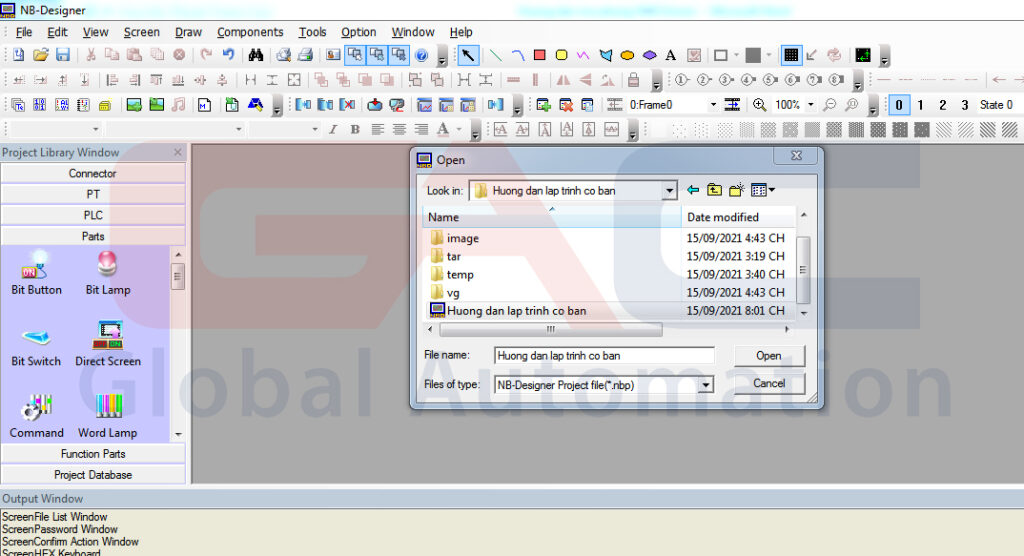Open the 0:Frame0 frame selector dropdown
The image size is (1024, 556).
713,104
